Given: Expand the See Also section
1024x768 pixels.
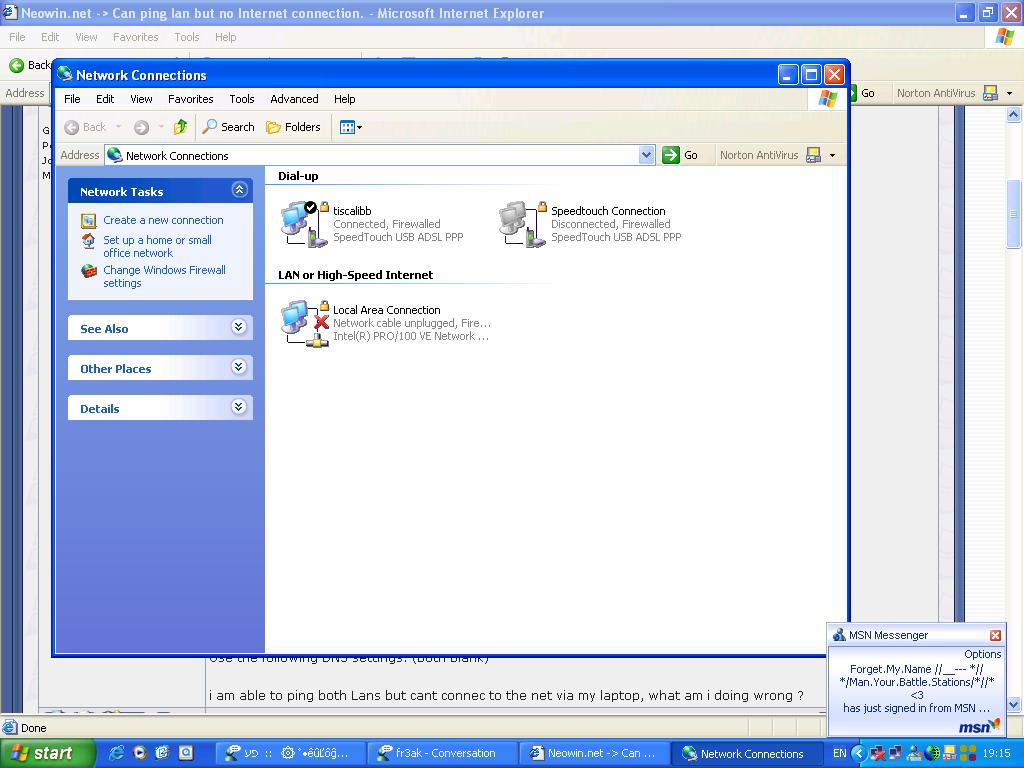Looking at the screenshot, I should pyautogui.click(x=239, y=327).
